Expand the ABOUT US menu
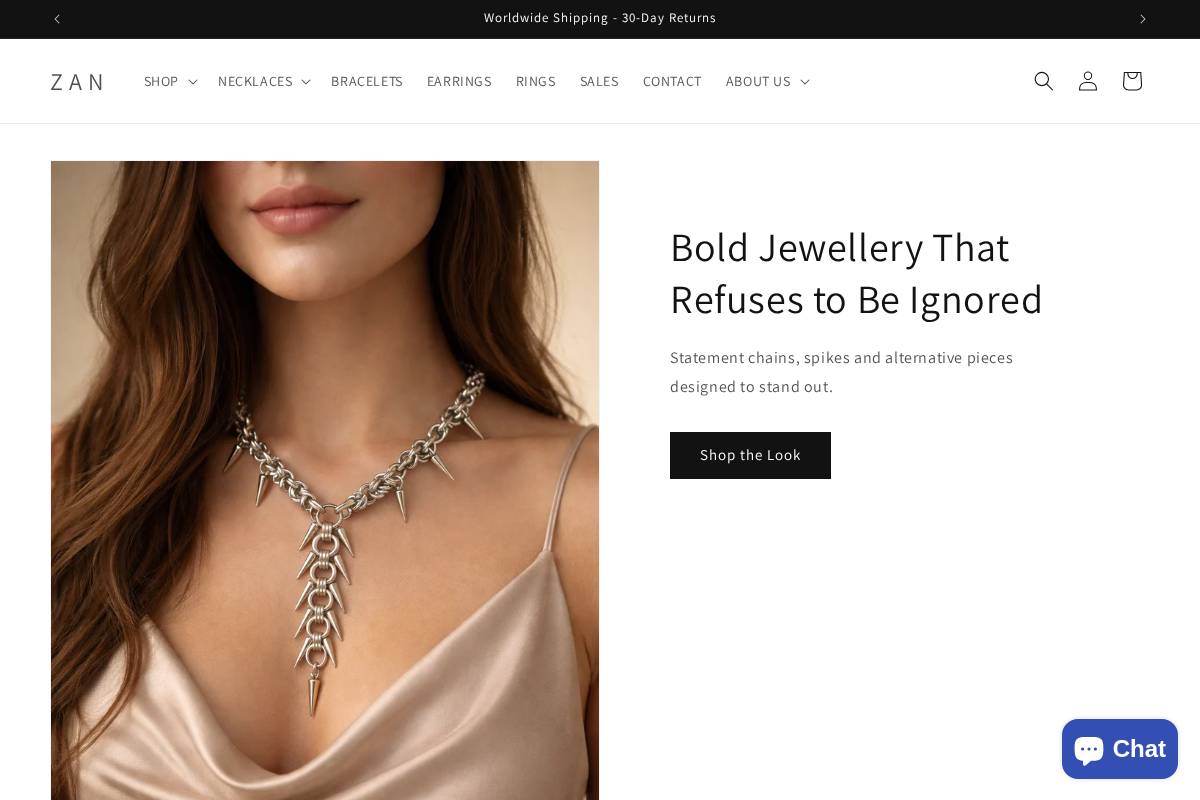 [765, 81]
